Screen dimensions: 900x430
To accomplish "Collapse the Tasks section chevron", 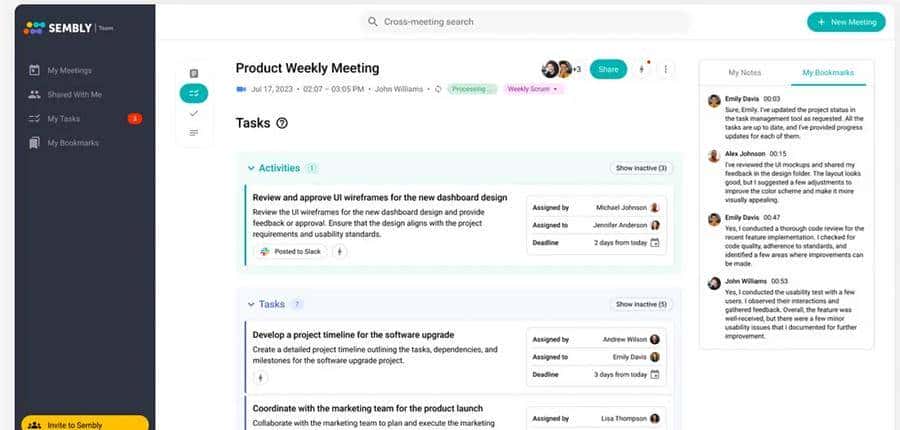I will click(x=250, y=304).
